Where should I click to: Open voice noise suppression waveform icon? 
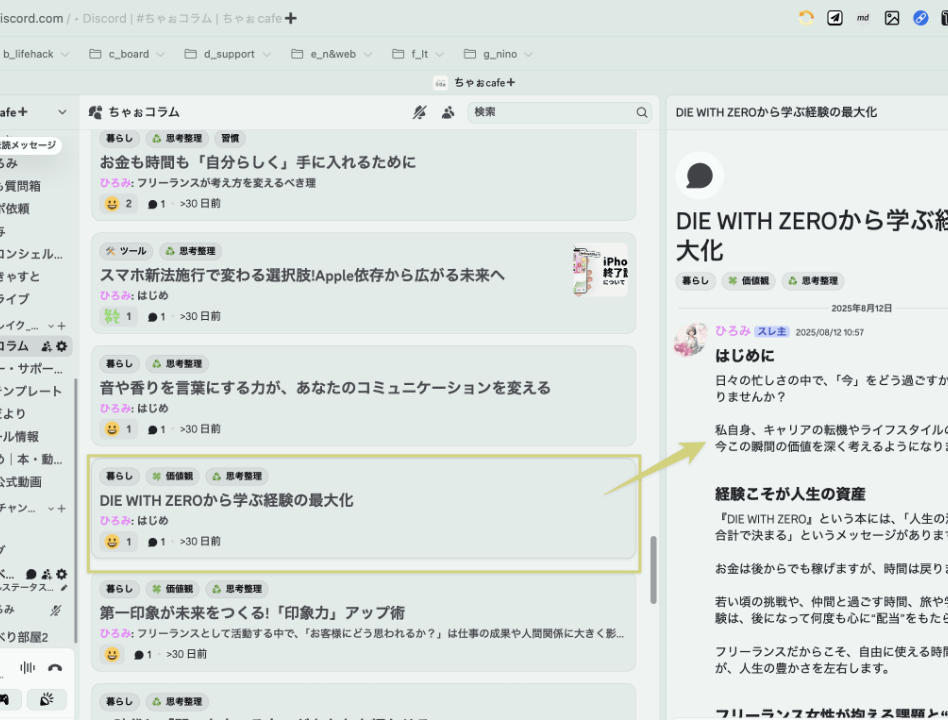(x=28, y=668)
